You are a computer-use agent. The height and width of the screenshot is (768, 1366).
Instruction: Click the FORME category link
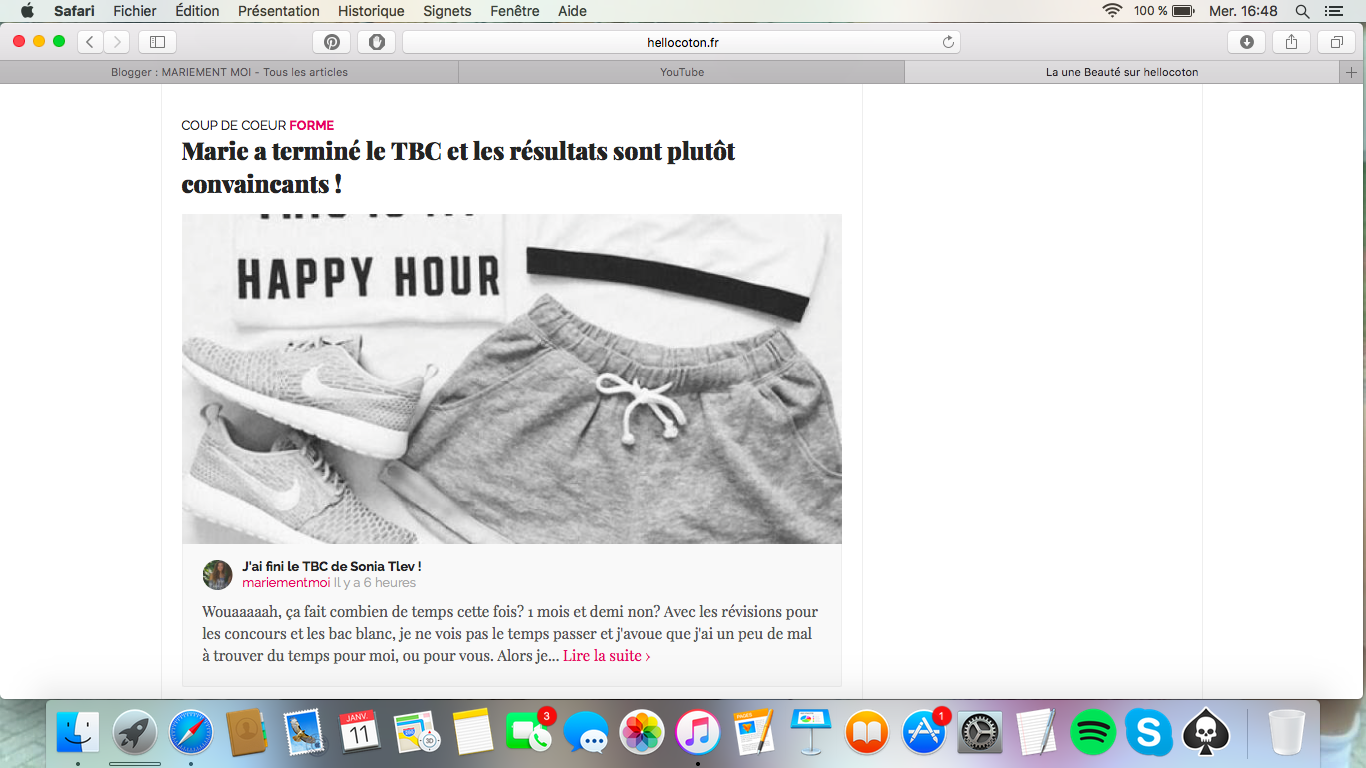coord(311,125)
